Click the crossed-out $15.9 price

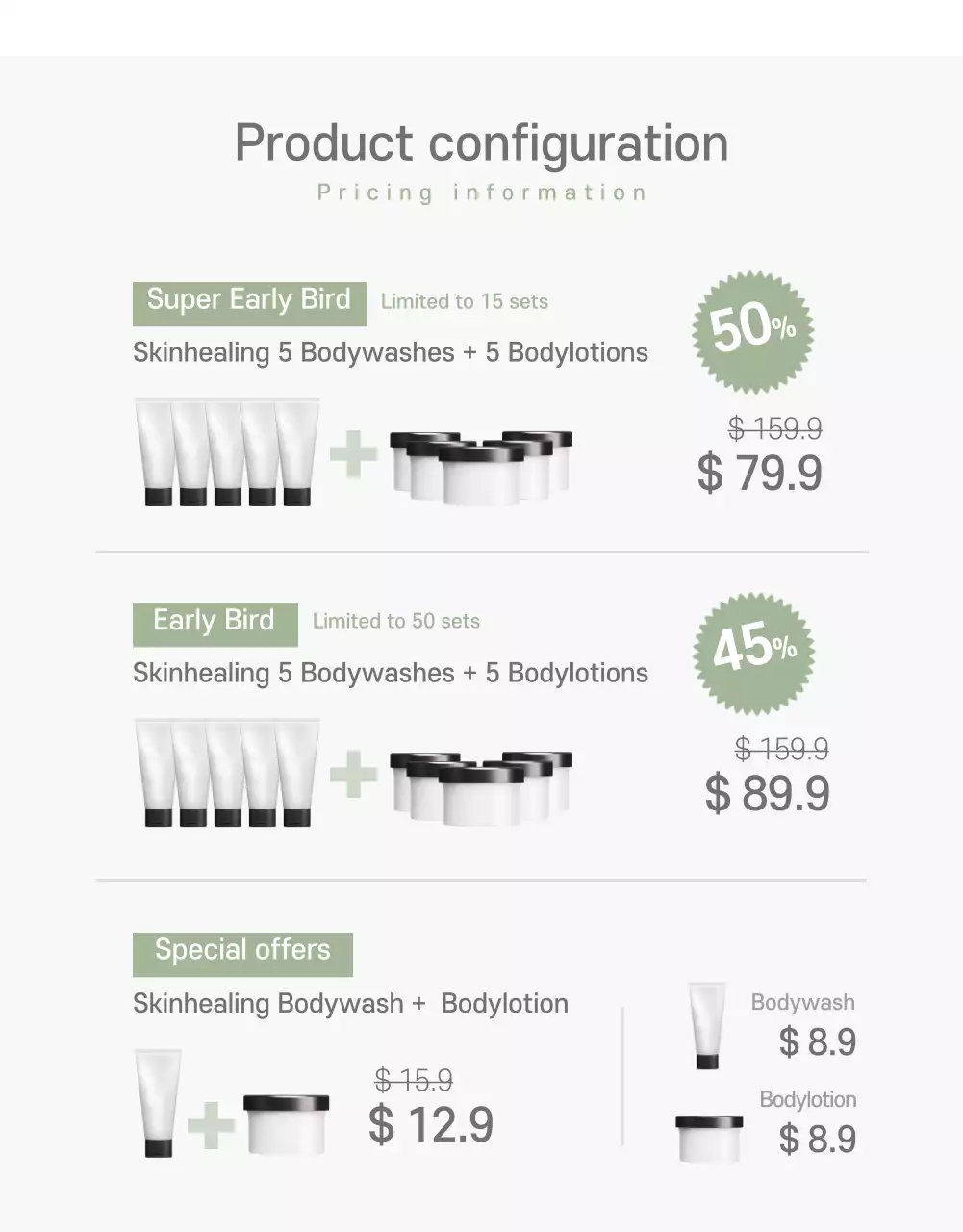click(414, 1081)
